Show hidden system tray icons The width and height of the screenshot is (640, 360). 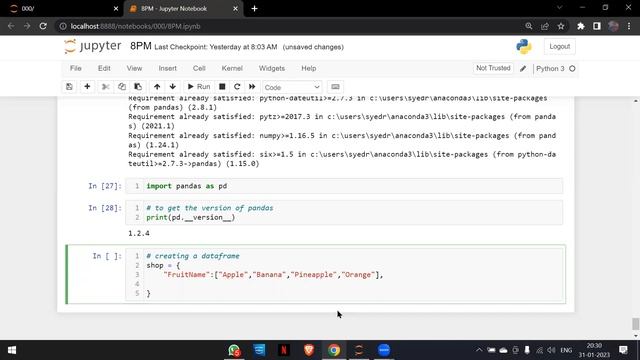pyautogui.click(x=479, y=350)
